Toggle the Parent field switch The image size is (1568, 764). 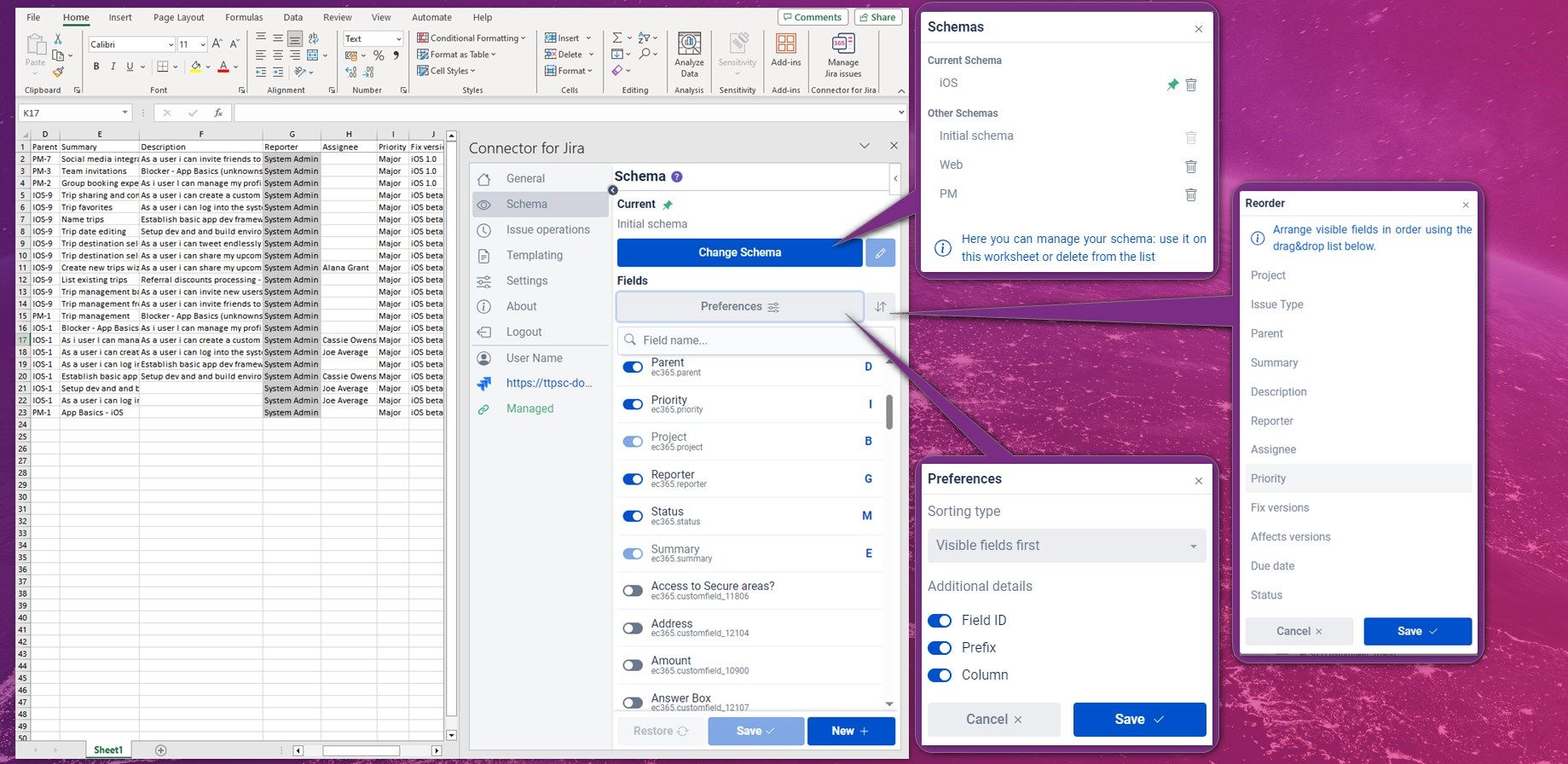coord(633,368)
